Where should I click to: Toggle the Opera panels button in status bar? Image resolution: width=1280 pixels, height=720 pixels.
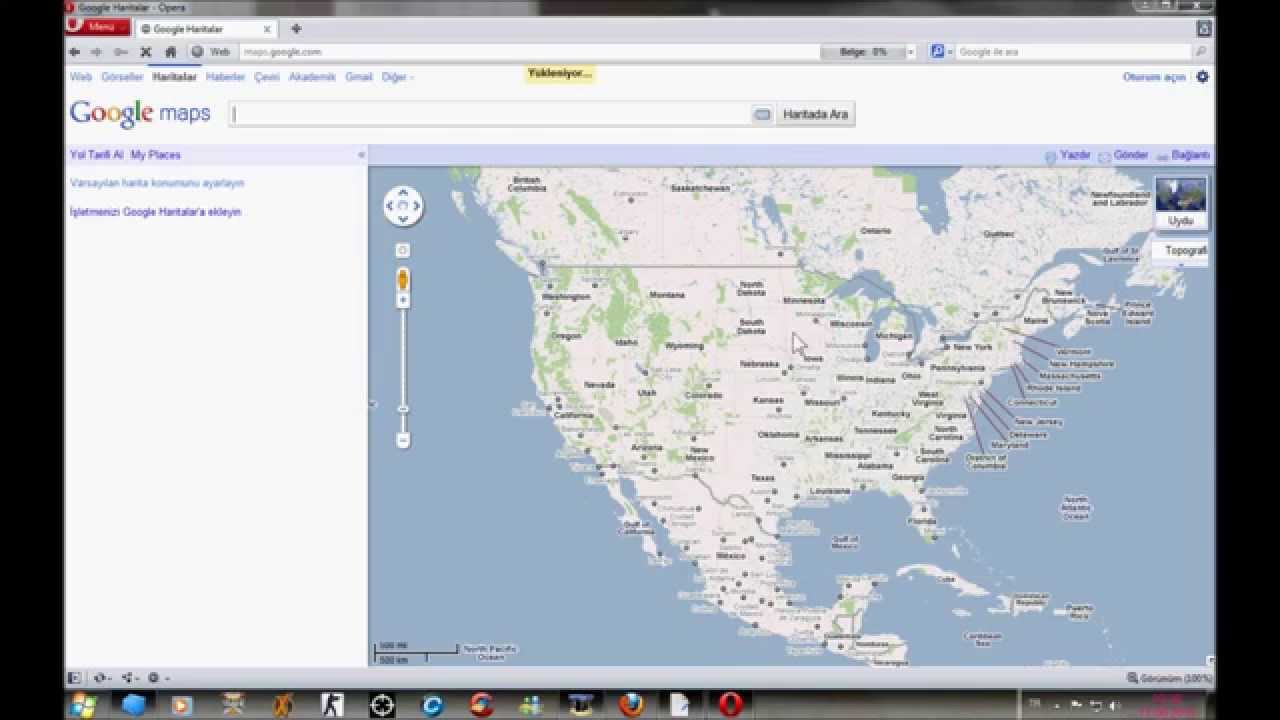[x=75, y=678]
